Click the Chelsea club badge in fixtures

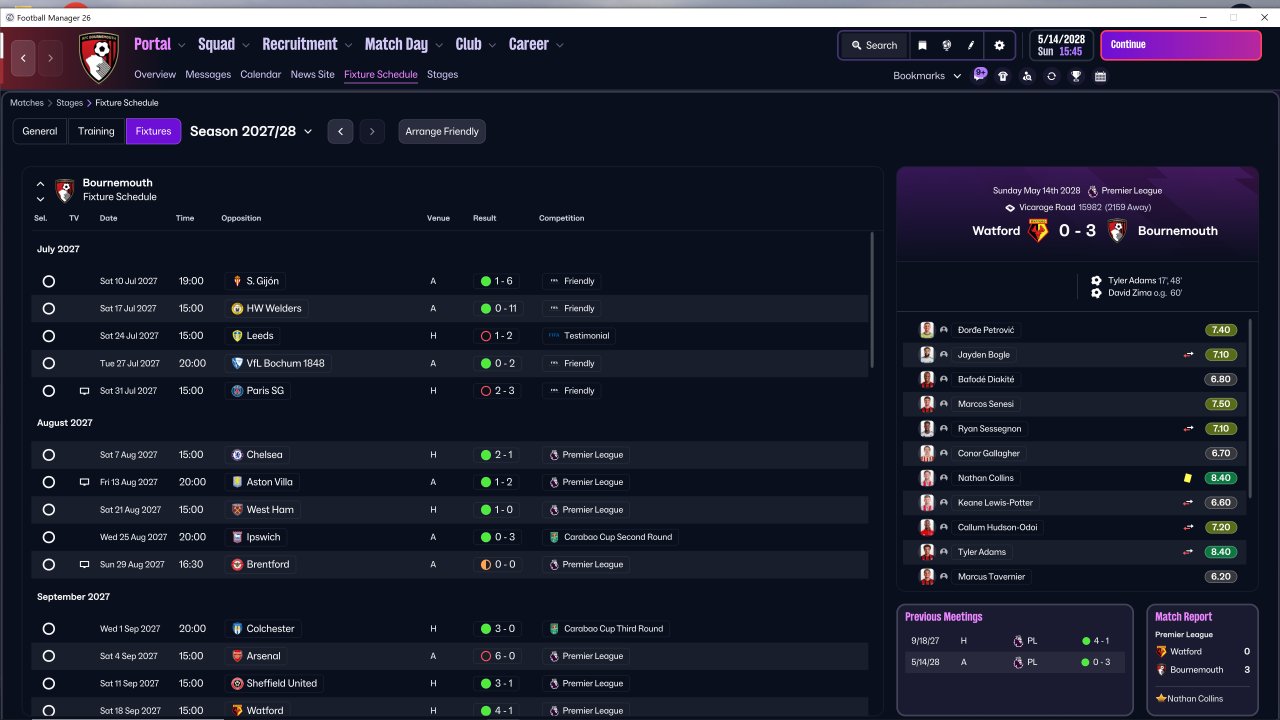tap(237, 455)
